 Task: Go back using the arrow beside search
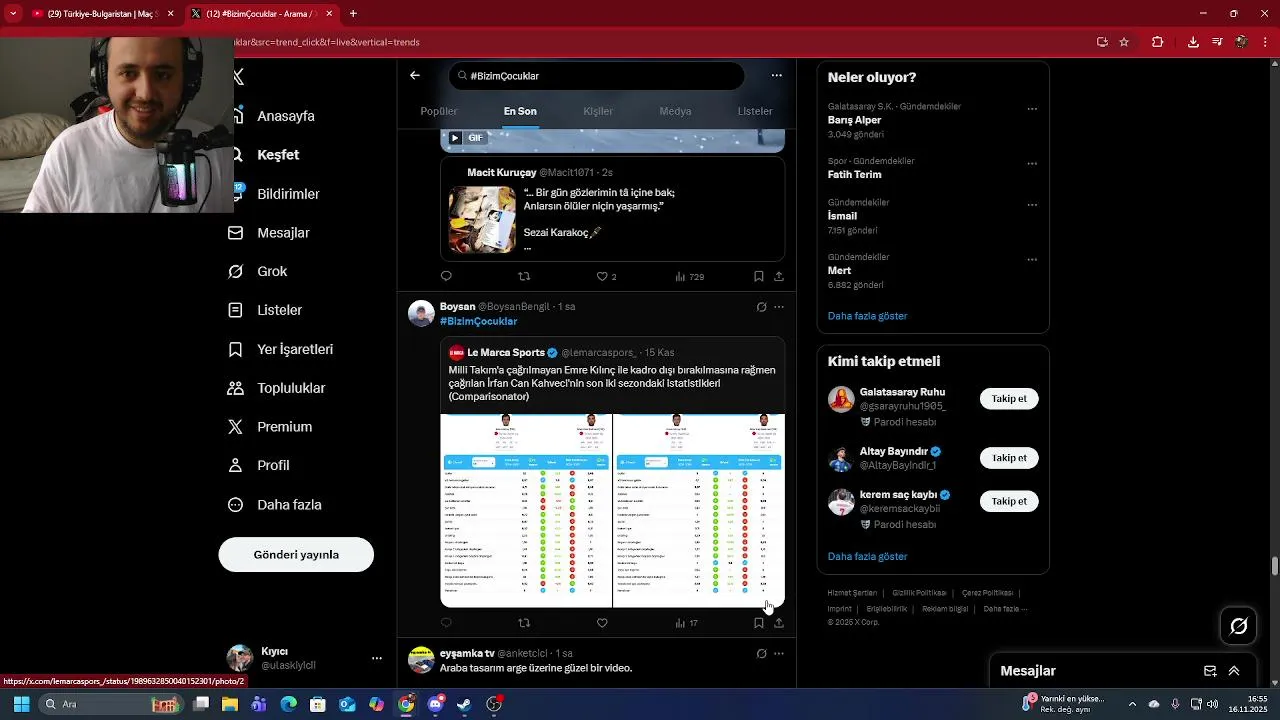point(415,75)
